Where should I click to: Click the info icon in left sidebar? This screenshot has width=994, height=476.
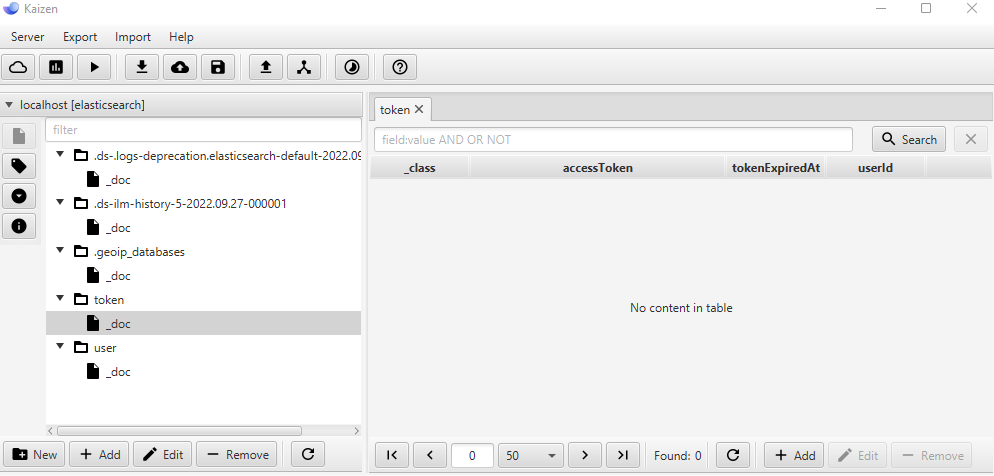(x=19, y=226)
